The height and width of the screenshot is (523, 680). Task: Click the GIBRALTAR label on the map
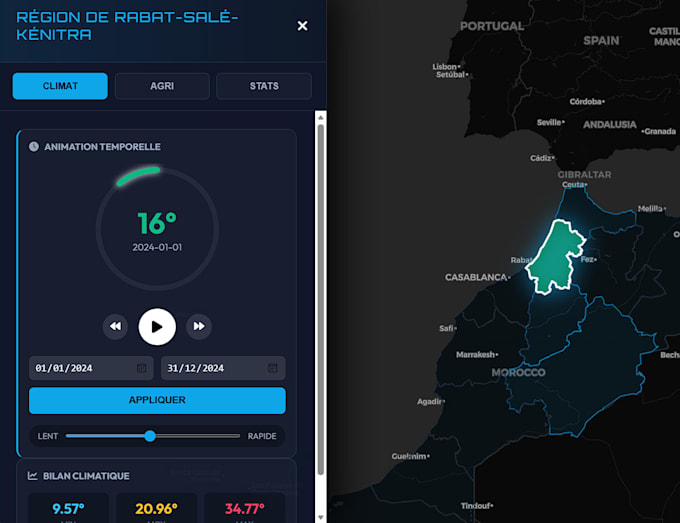click(584, 175)
